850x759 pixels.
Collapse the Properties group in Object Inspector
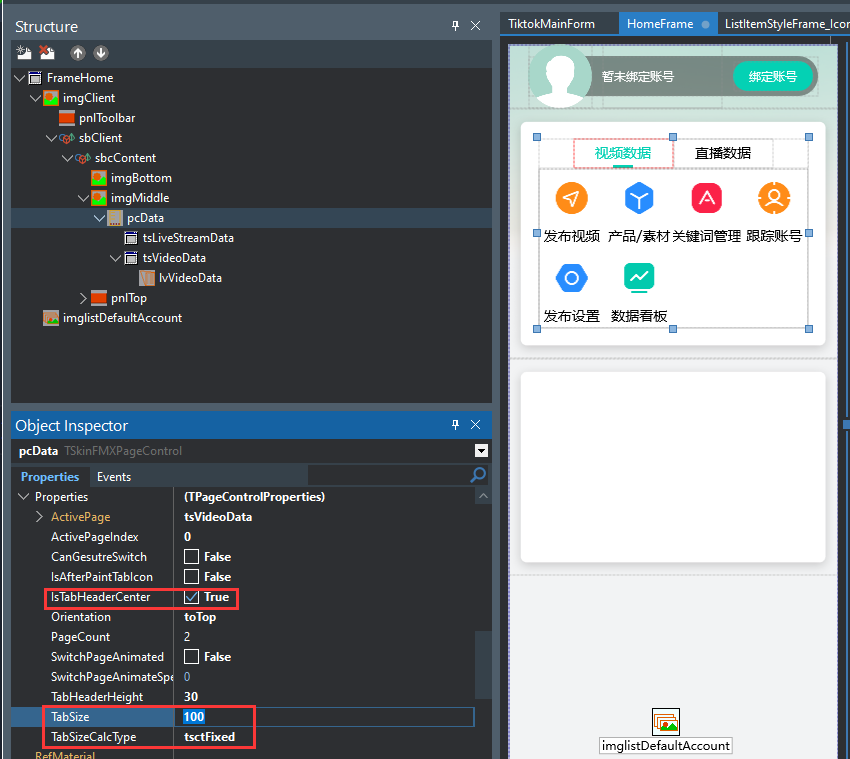[23, 497]
